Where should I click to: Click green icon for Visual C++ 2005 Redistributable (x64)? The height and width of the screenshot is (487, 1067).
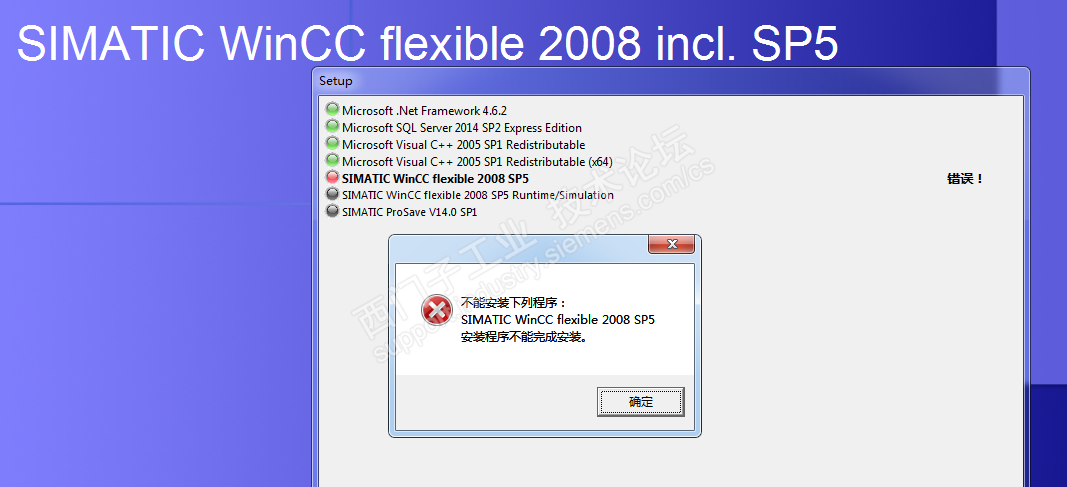pos(332,161)
